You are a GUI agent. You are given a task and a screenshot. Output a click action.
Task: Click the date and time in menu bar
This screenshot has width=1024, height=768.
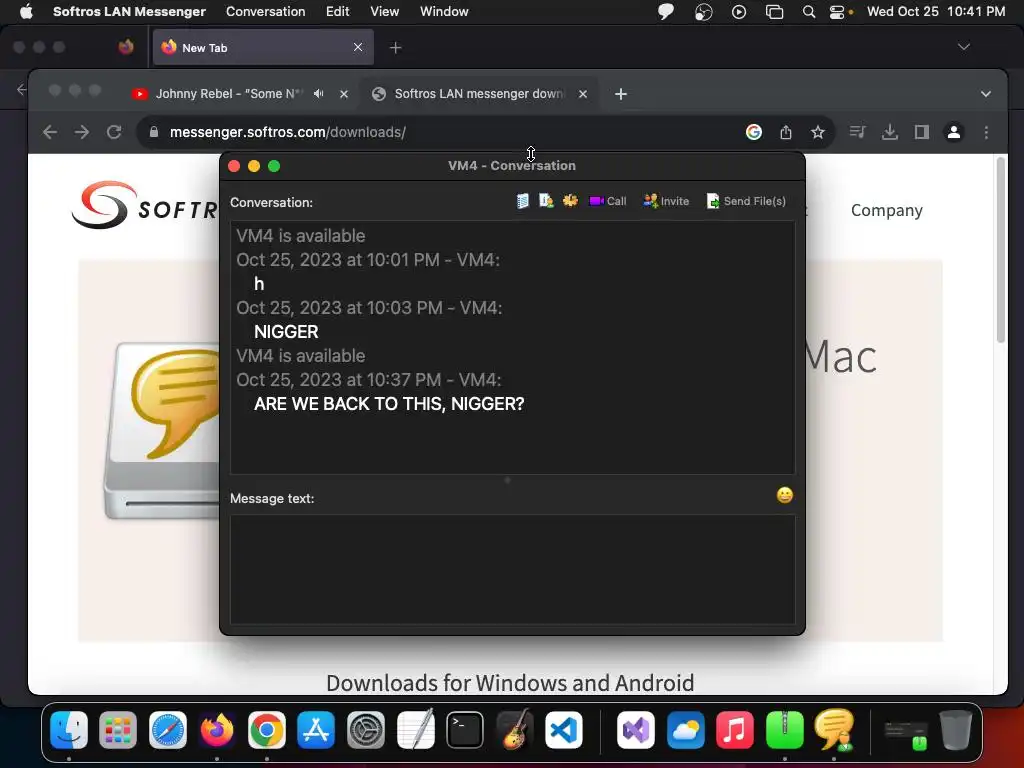[x=936, y=11]
